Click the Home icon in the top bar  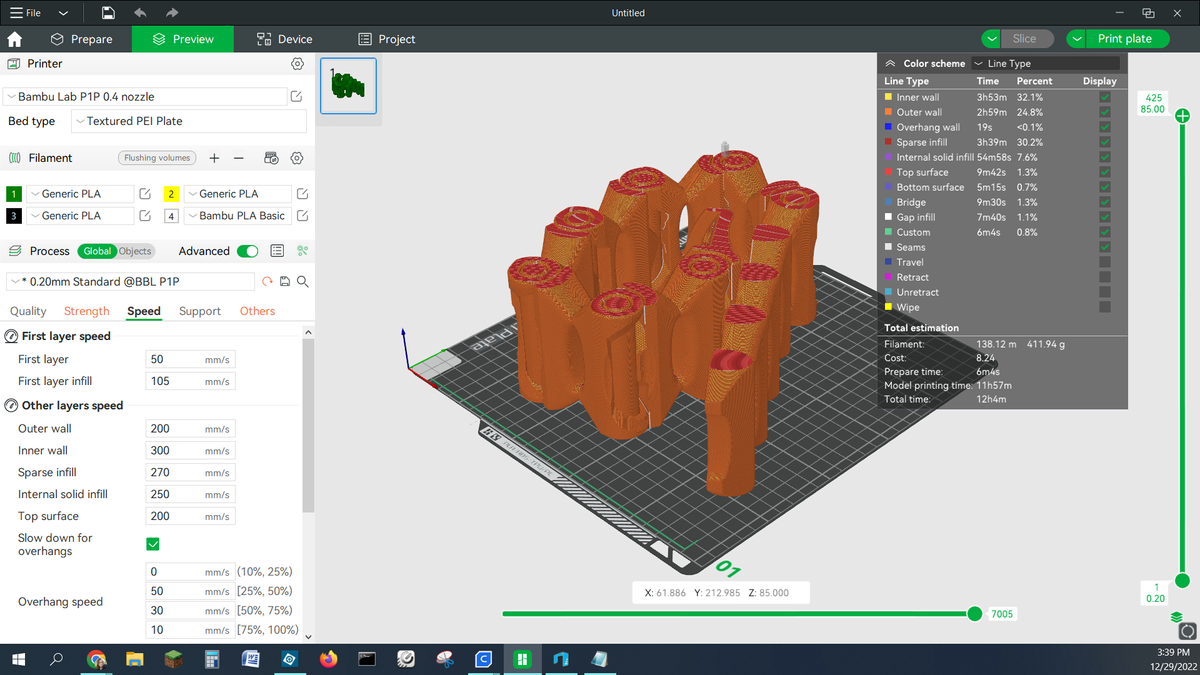tap(15, 39)
